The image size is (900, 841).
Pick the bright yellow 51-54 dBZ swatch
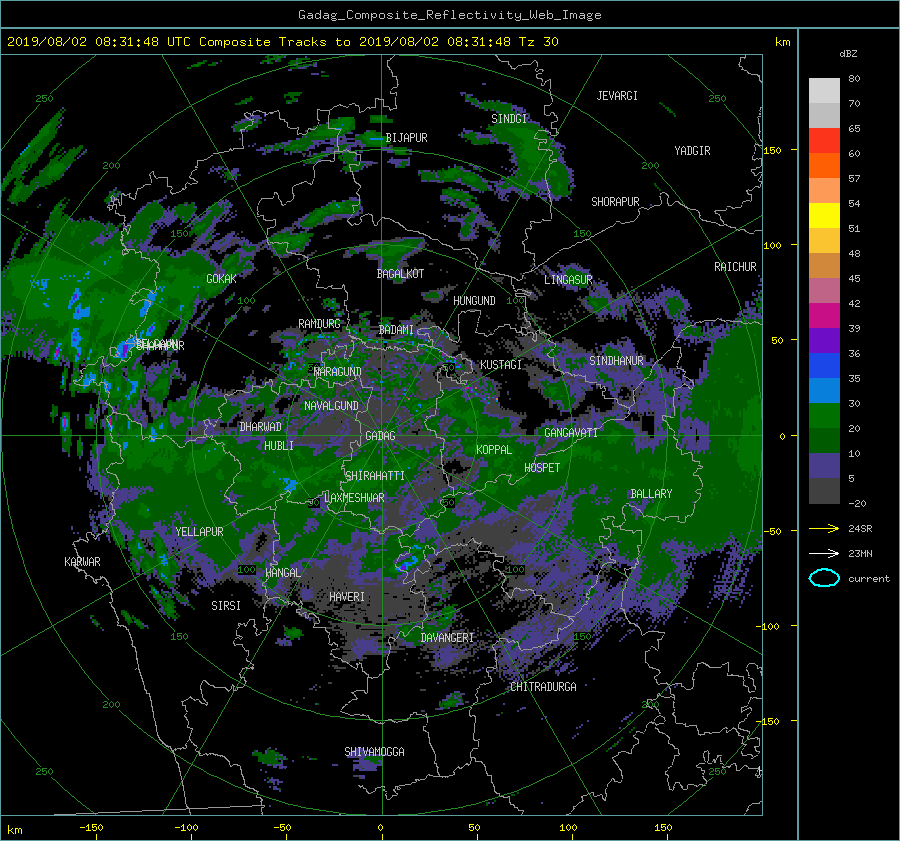coord(824,216)
